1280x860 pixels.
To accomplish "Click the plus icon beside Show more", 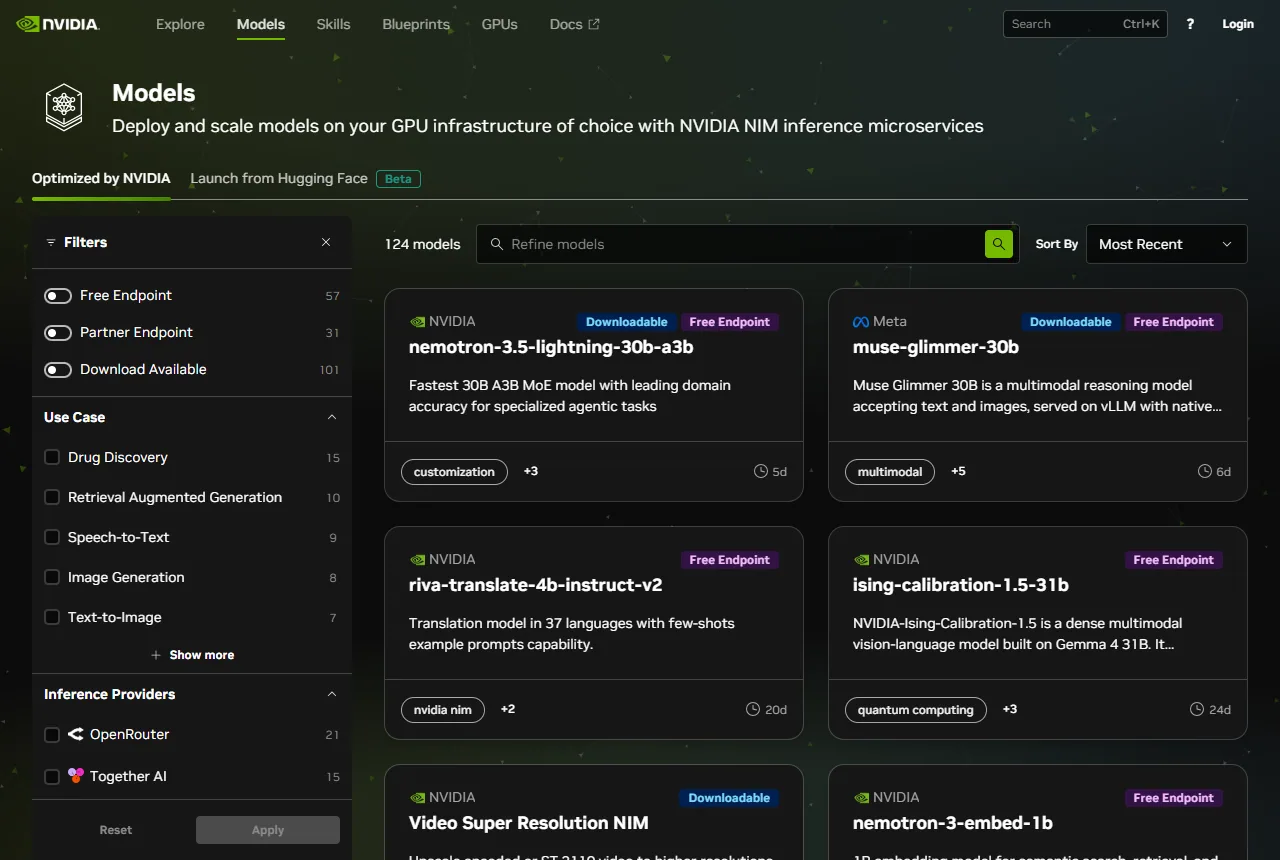I will pos(156,655).
